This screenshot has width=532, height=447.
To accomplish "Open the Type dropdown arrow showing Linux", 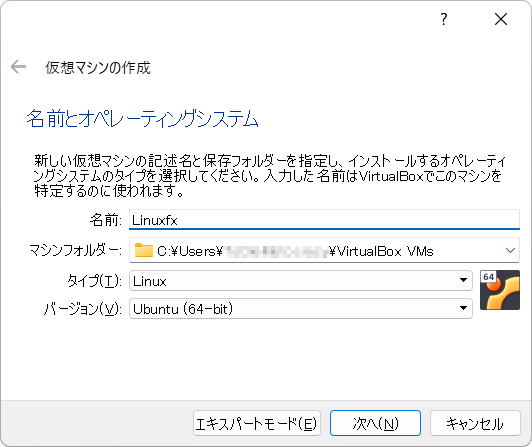I will 463,280.
